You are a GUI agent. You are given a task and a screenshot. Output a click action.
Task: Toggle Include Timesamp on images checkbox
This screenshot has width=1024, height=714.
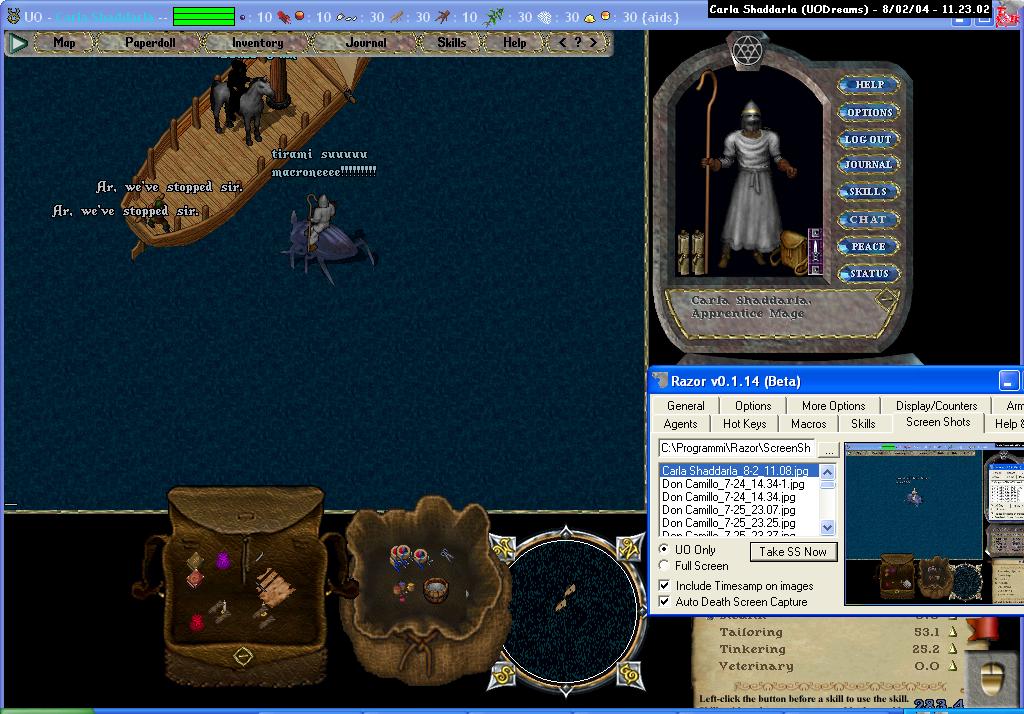click(x=664, y=585)
